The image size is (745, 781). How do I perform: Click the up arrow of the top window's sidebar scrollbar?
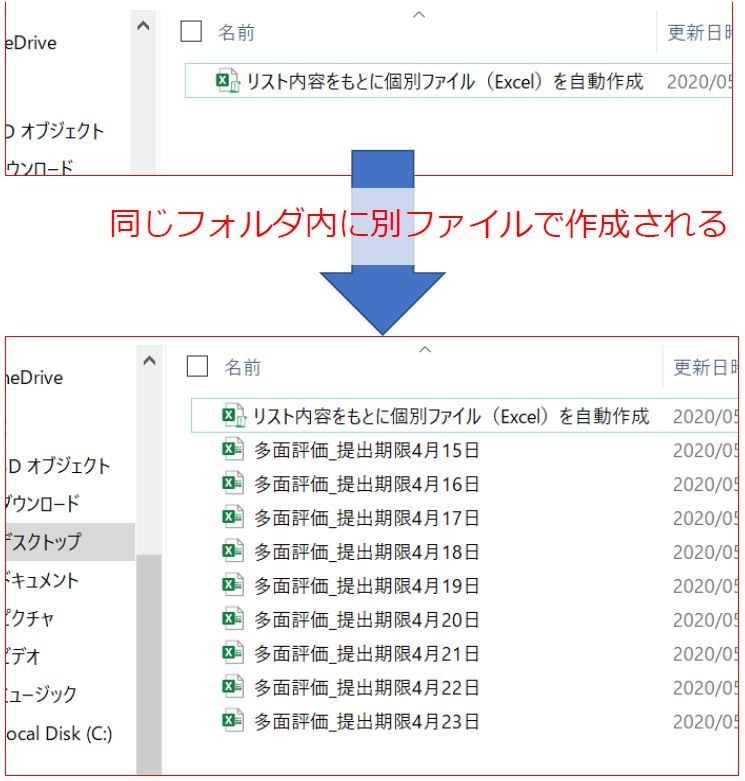tap(143, 25)
